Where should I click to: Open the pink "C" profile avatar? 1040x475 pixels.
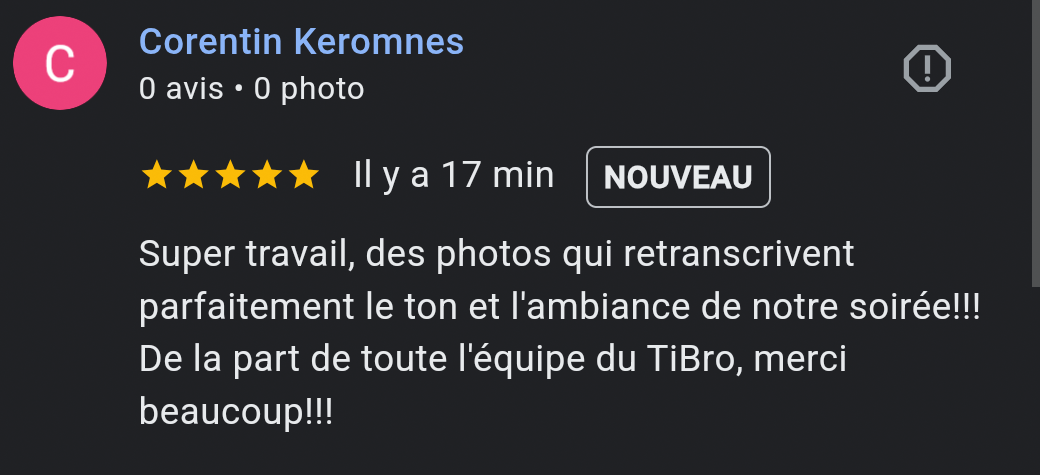point(60,63)
